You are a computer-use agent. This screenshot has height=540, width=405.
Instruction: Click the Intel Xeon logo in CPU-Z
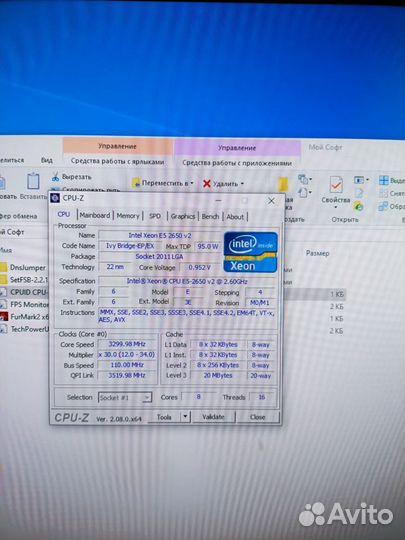pyautogui.click(x=250, y=252)
